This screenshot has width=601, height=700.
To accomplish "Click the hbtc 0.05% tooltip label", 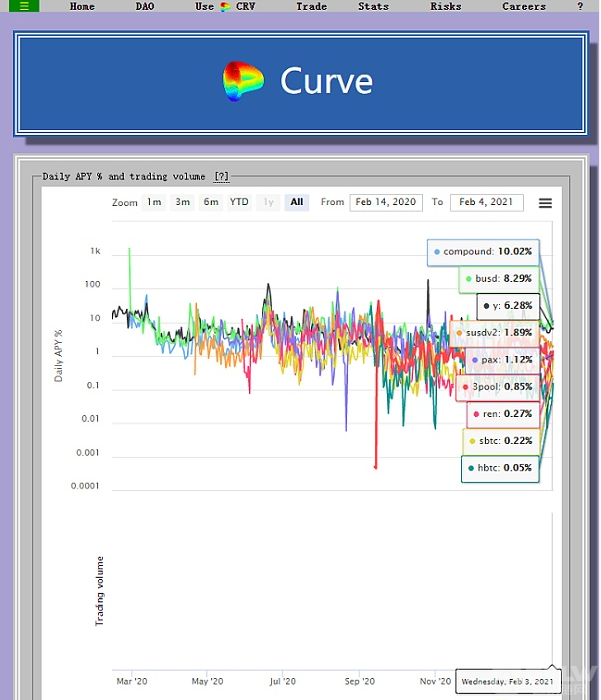I will pyautogui.click(x=500, y=468).
